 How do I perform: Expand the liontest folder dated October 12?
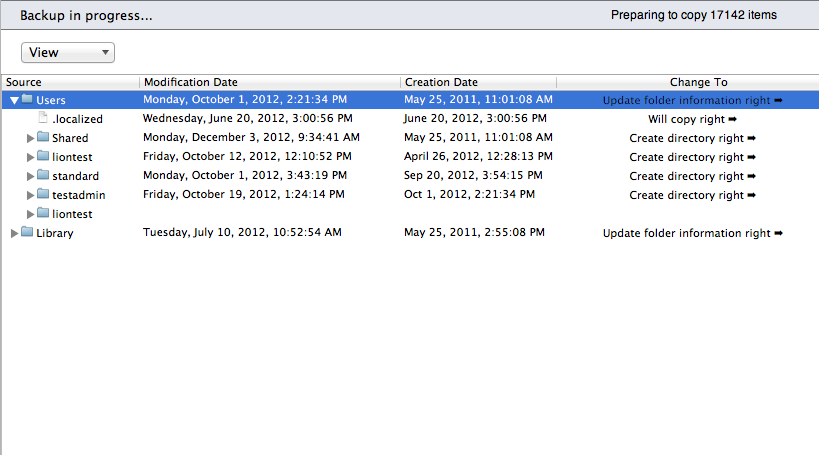coord(30,157)
